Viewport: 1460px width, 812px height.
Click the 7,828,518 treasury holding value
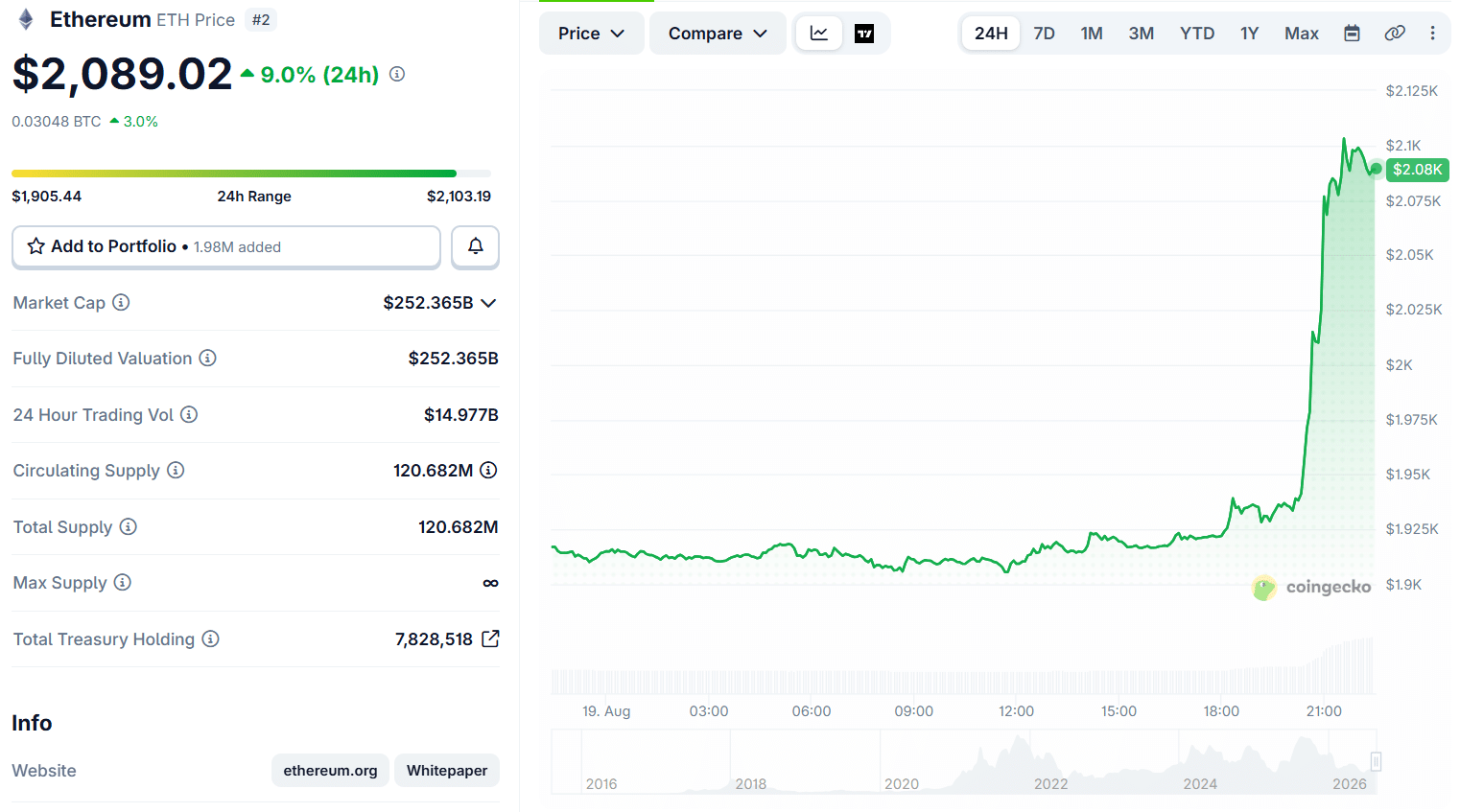434,639
